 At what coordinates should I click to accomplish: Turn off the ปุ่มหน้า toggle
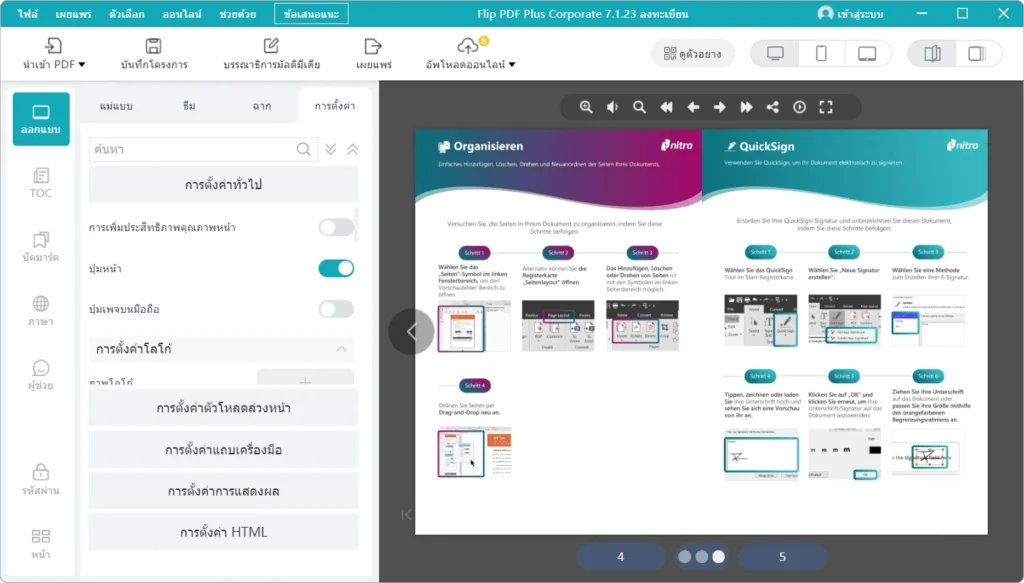pyautogui.click(x=336, y=268)
